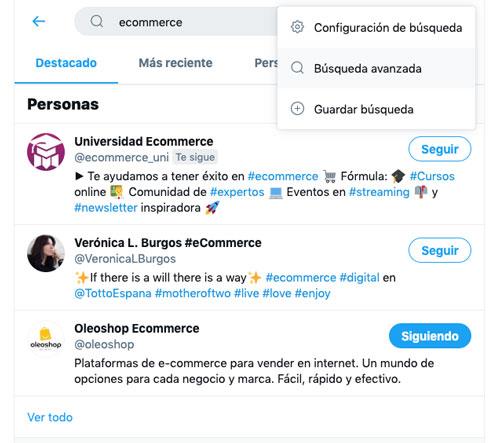500x443 pixels.
Task: Open the Oleoshop logo avatar
Action: (x=46, y=339)
